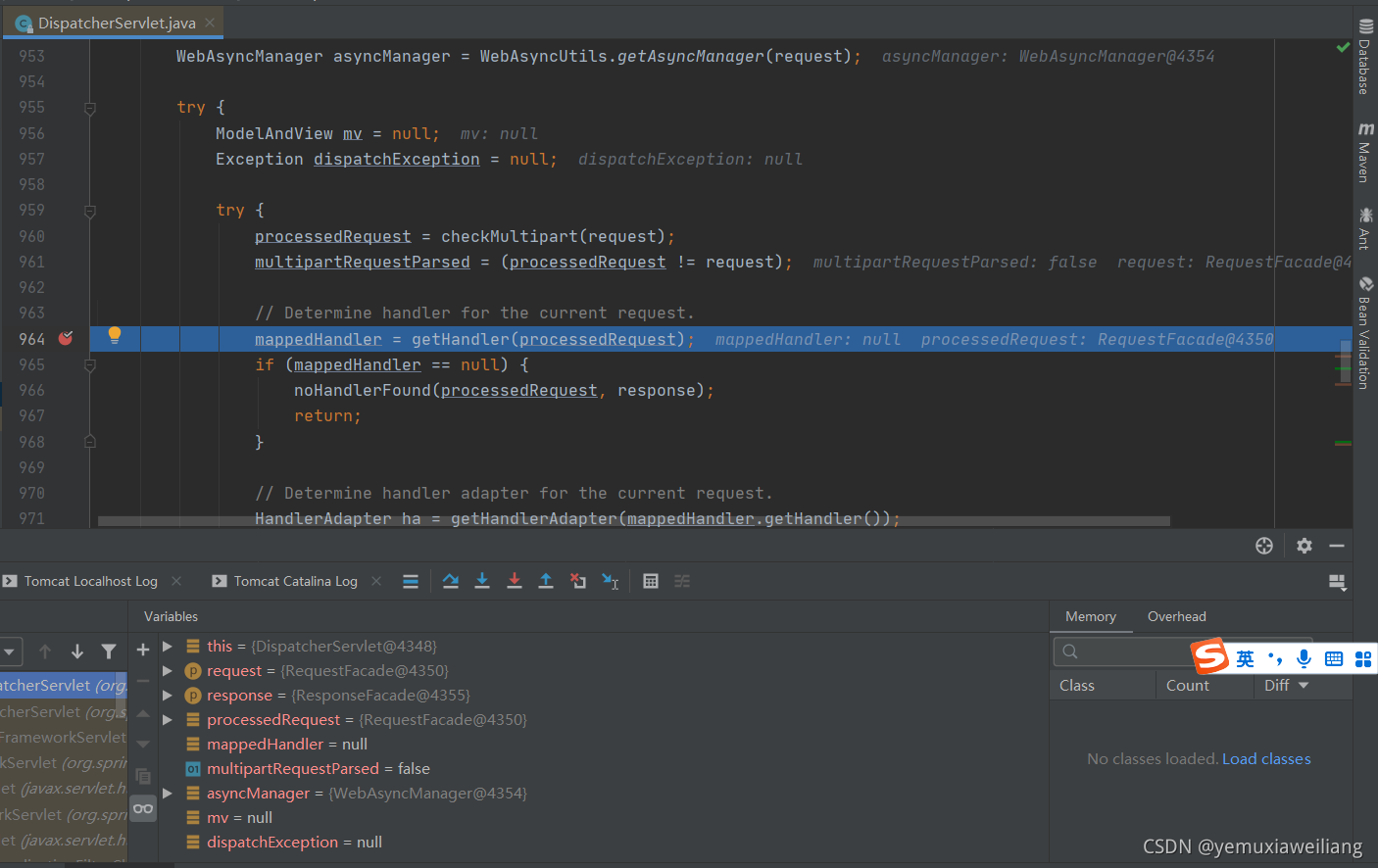Click the debug layout settings icon
1378x868 pixels.
pyautogui.click(x=1338, y=583)
